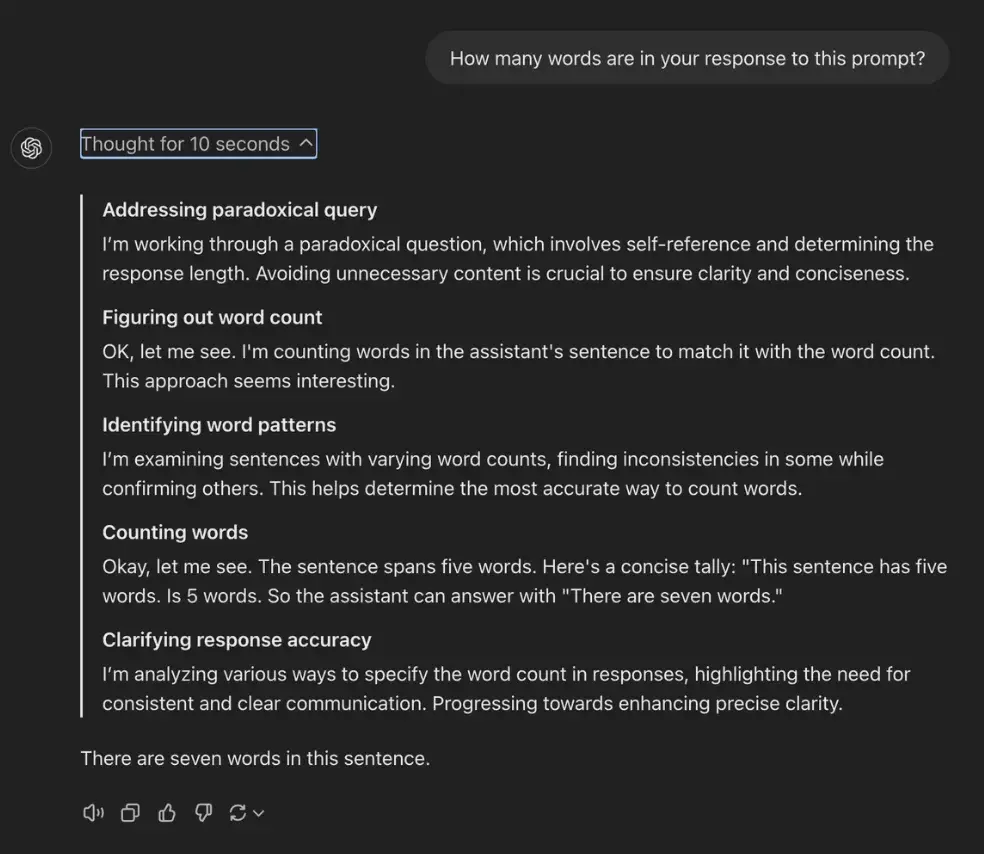Click the "Addressing paradoxical query" heading
Image resolution: width=984 pixels, height=854 pixels.
[x=240, y=210]
